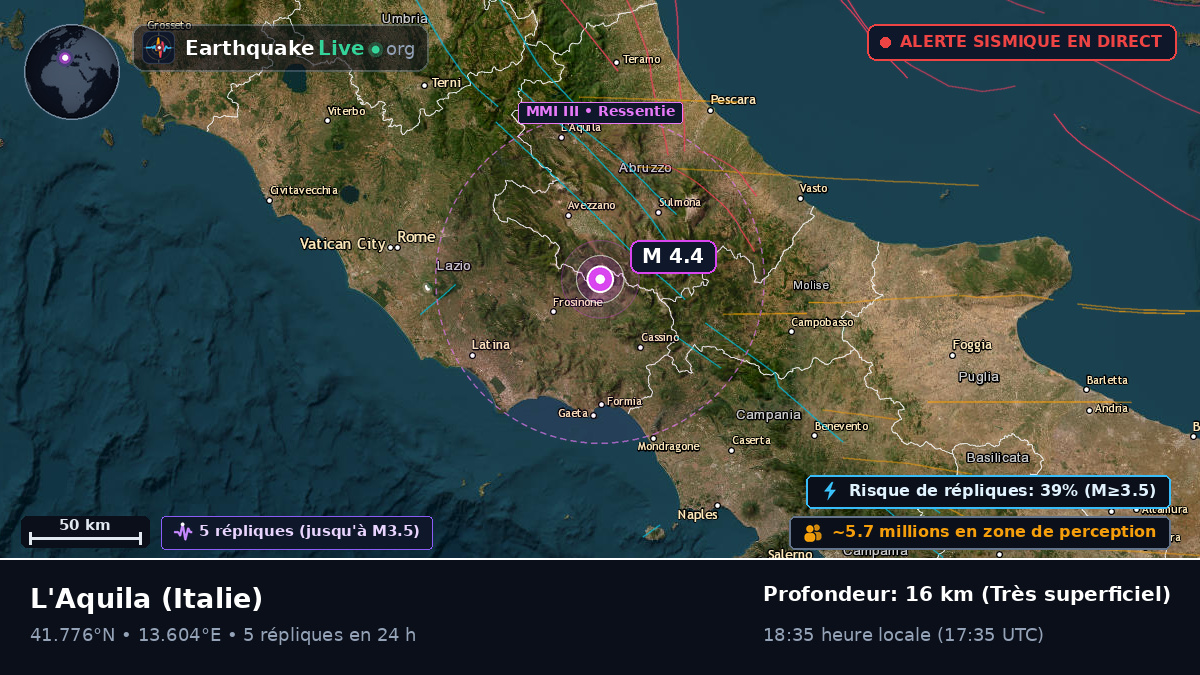Click the Benevento city label

click(x=841, y=427)
